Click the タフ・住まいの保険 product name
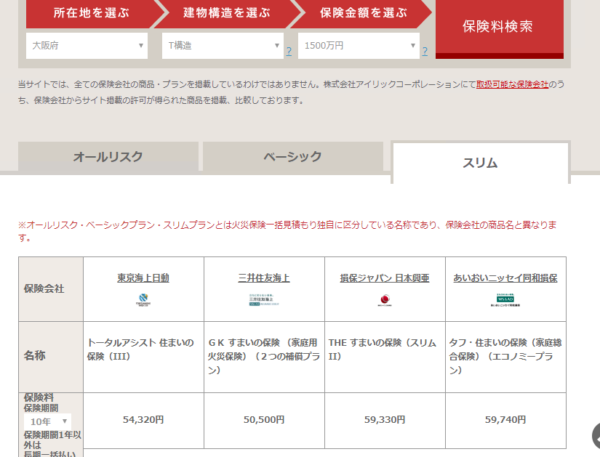Image resolution: width=600 pixels, height=457 pixels. pos(505,356)
